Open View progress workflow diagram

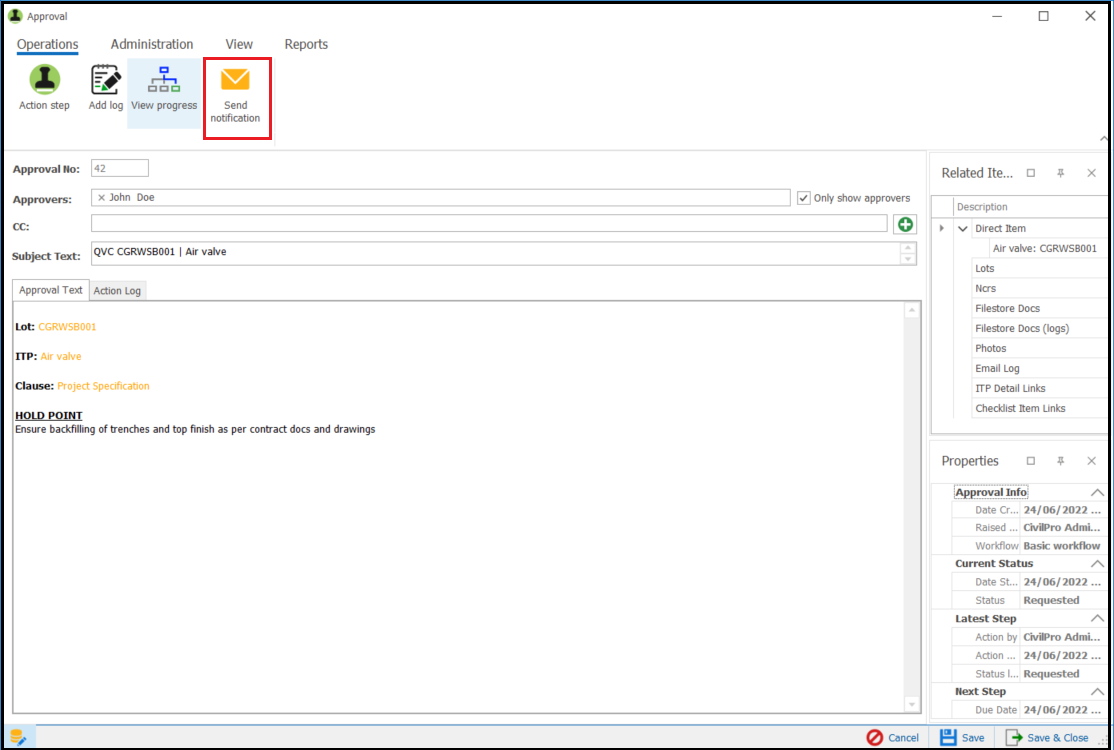164,81
